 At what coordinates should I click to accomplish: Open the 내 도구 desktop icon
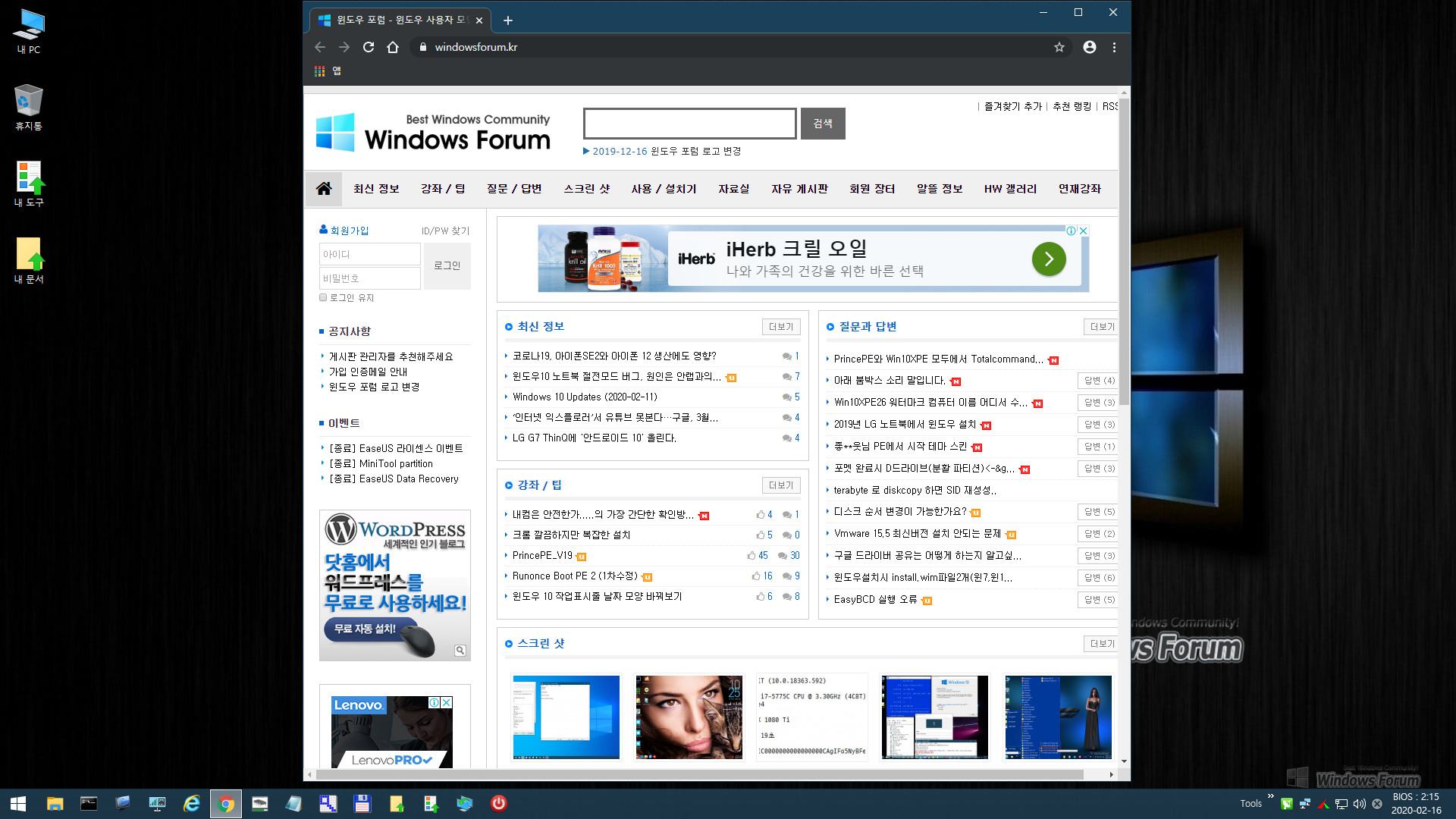click(29, 184)
